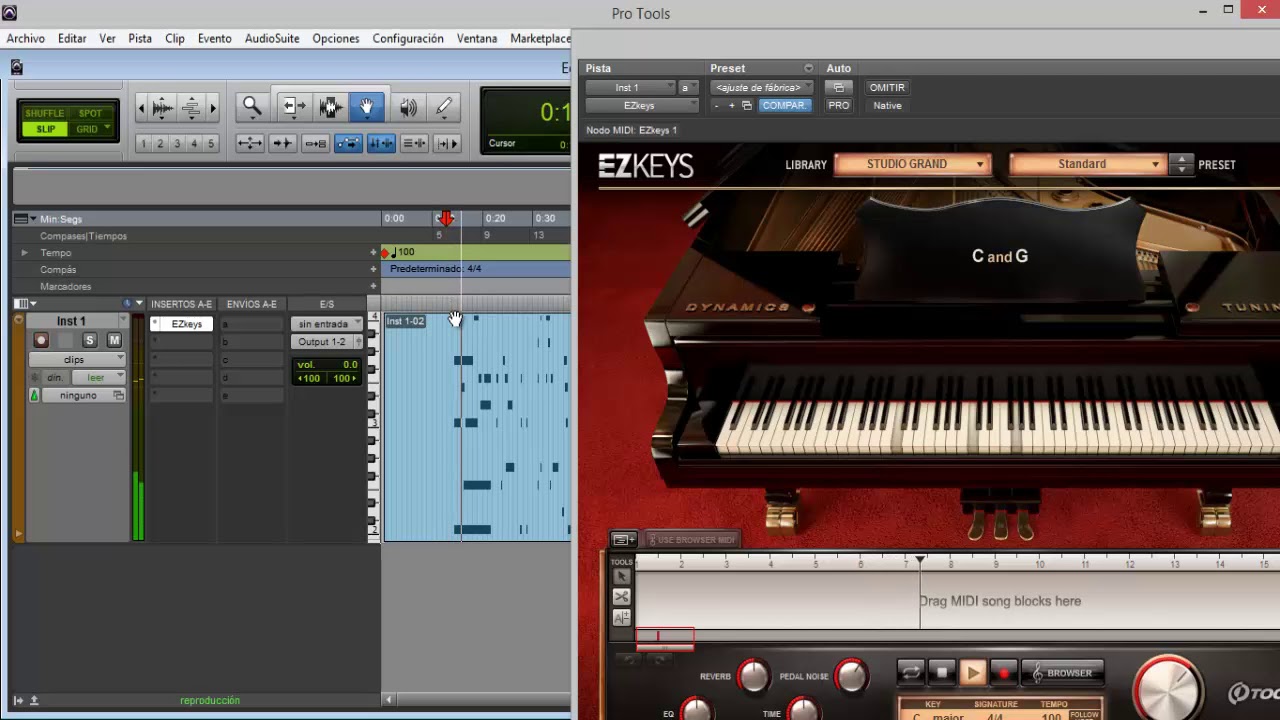Open Pista menu
Image resolution: width=1280 pixels, height=720 pixels.
coord(140,38)
